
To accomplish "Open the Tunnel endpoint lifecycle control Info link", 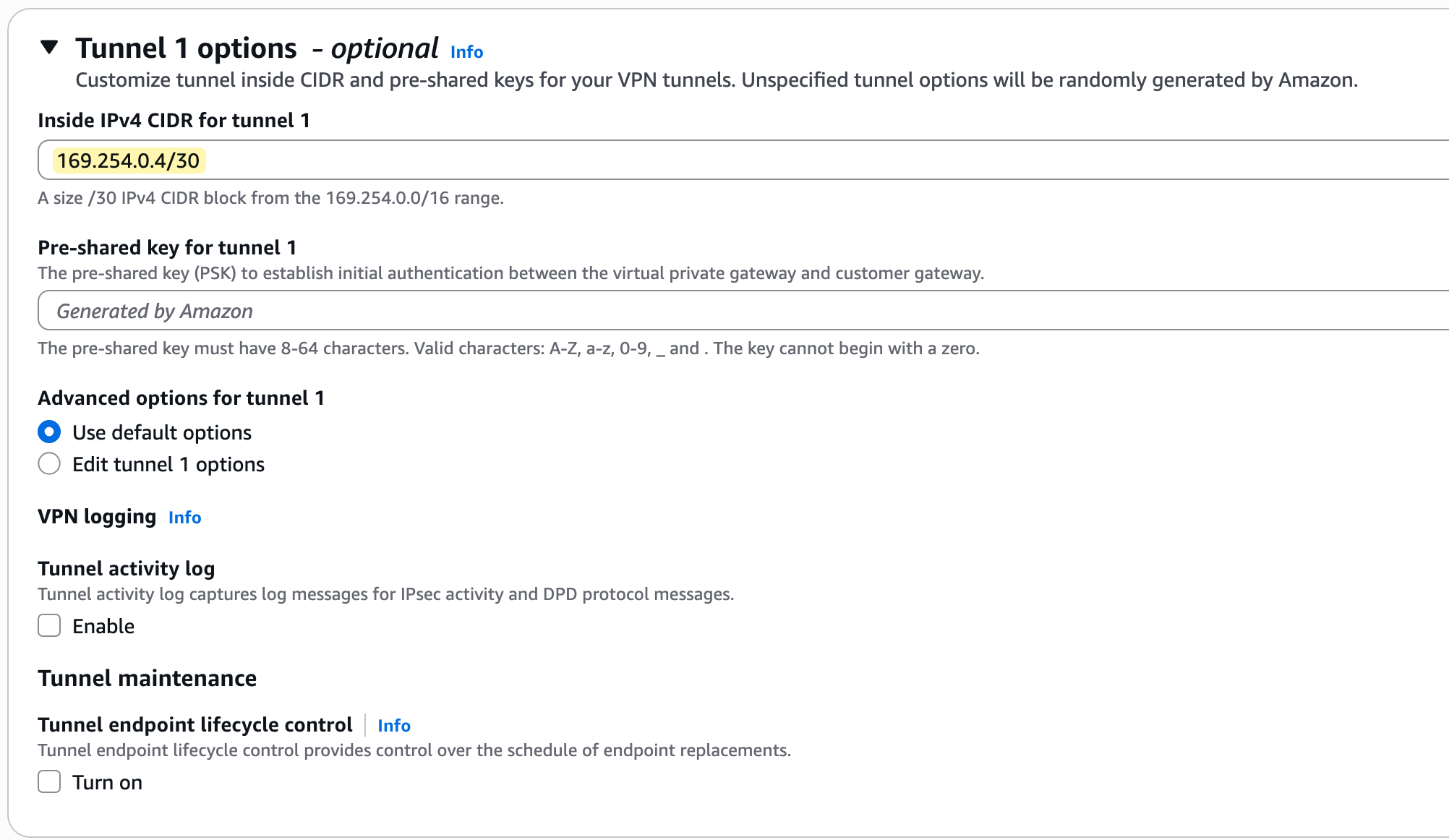I will click(x=393, y=725).
